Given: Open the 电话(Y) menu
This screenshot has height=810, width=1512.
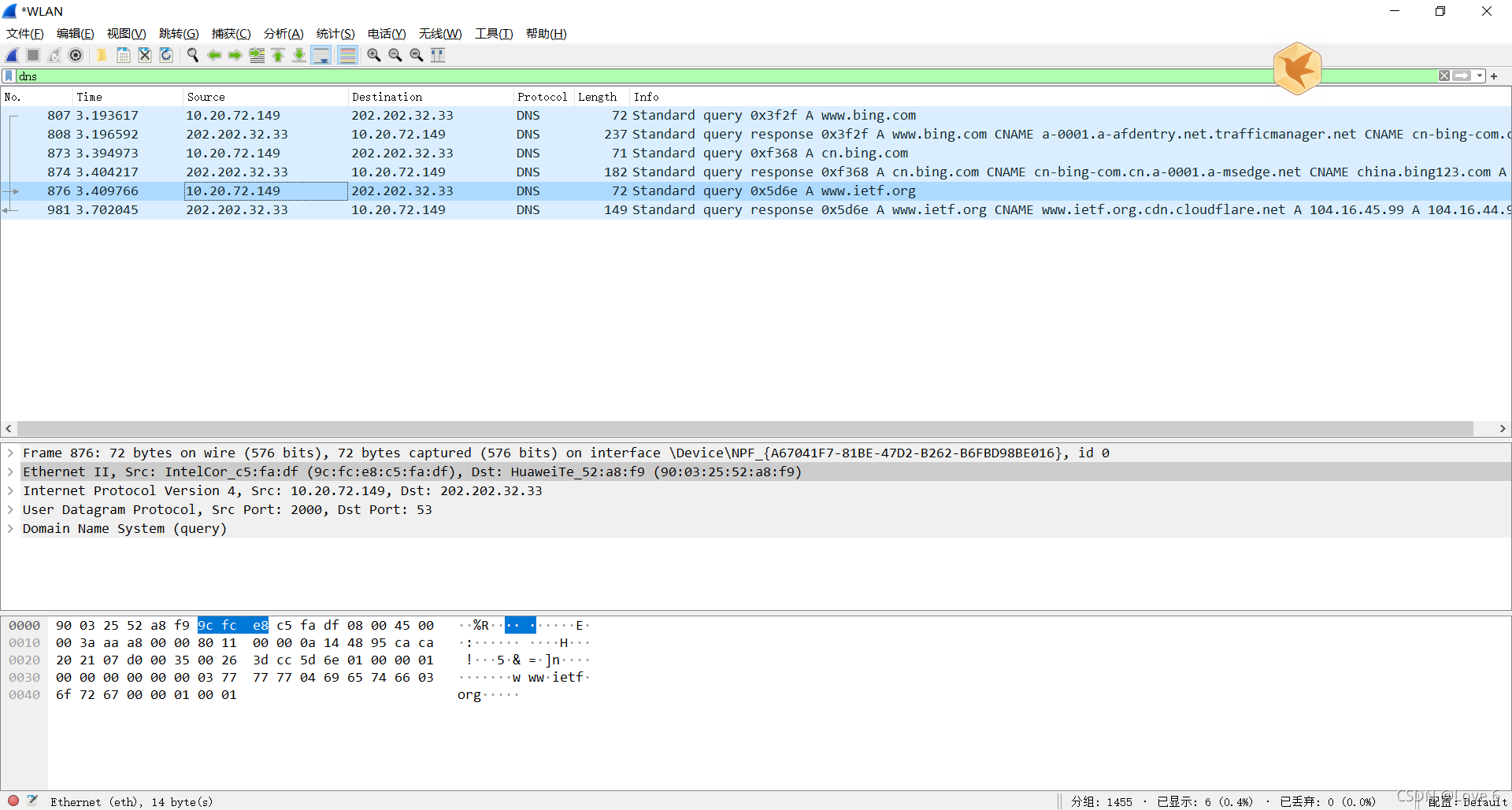Looking at the screenshot, I should pyautogui.click(x=387, y=34).
